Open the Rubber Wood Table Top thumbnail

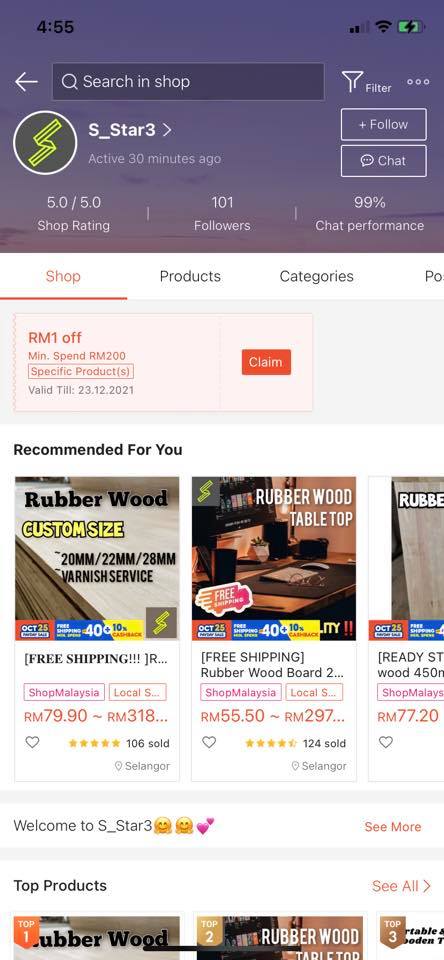(x=274, y=558)
